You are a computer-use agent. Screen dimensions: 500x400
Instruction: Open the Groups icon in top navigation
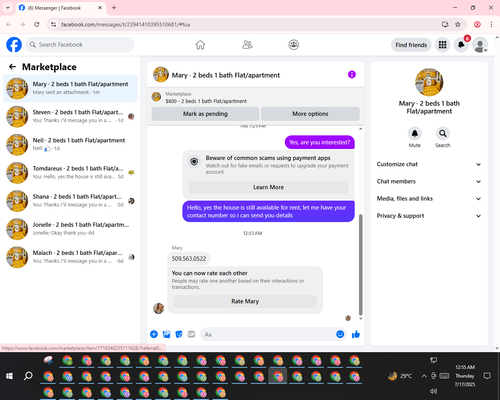pyautogui.click(x=294, y=45)
